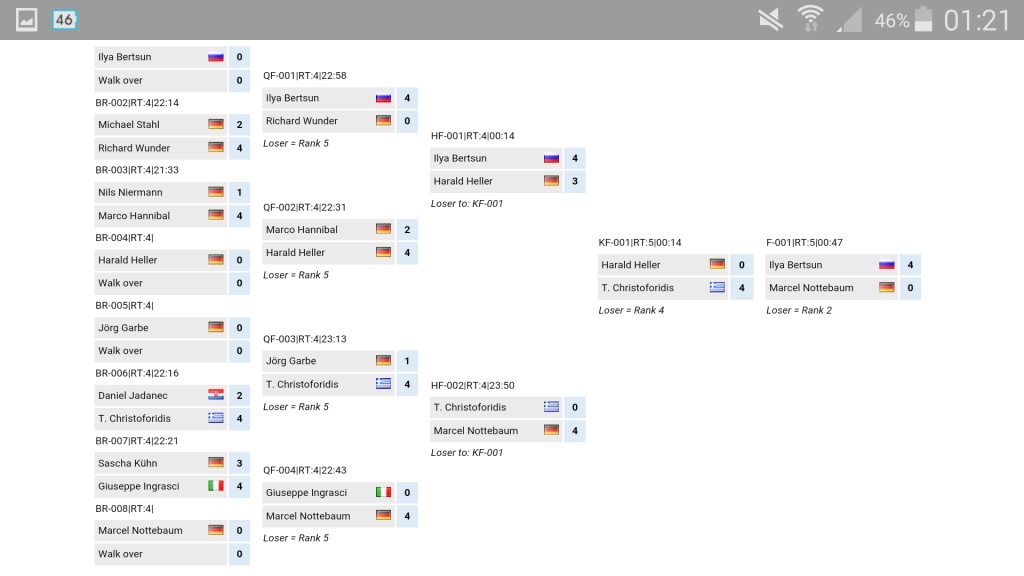Select Marcel Nottebaum in the final match
This screenshot has height=576, width=1024.
click(811, 288)
